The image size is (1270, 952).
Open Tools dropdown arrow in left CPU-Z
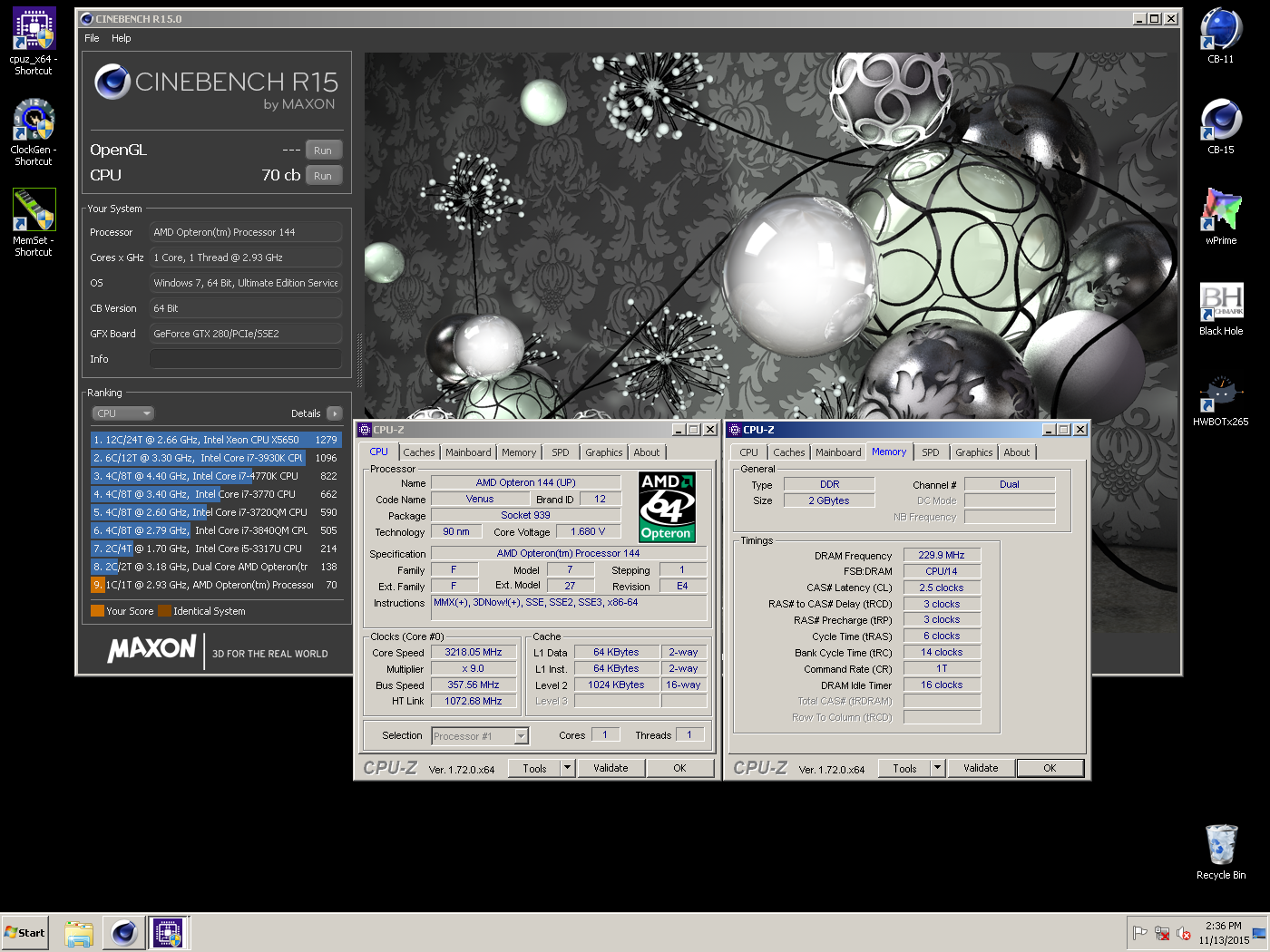tap(568, 768)
